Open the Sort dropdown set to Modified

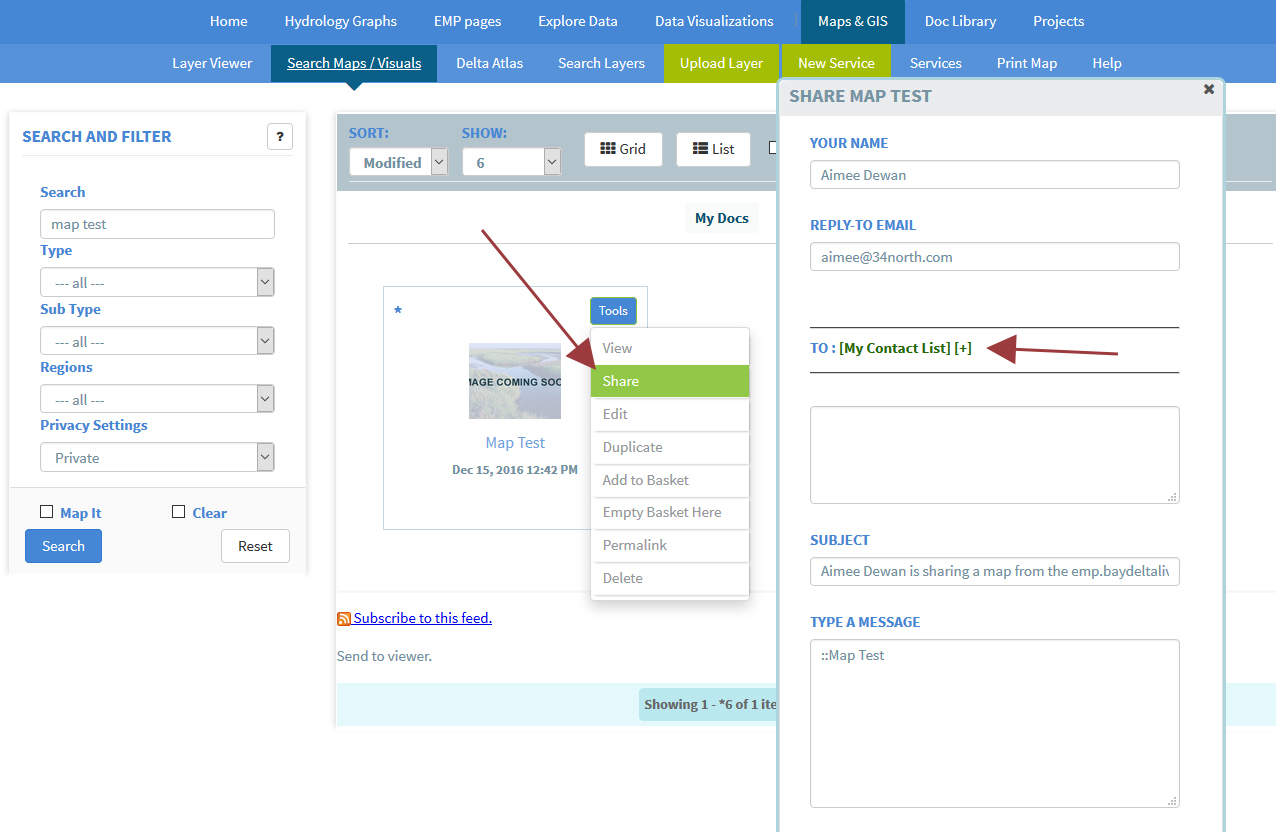pos(398,162)
